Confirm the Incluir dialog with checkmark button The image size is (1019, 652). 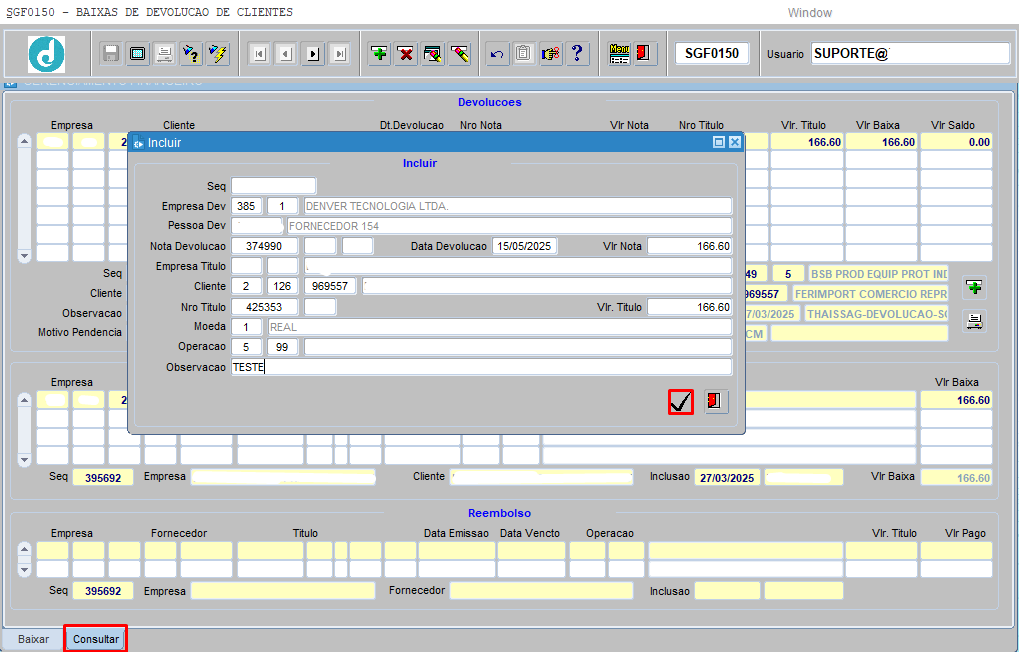pos(681,402)
